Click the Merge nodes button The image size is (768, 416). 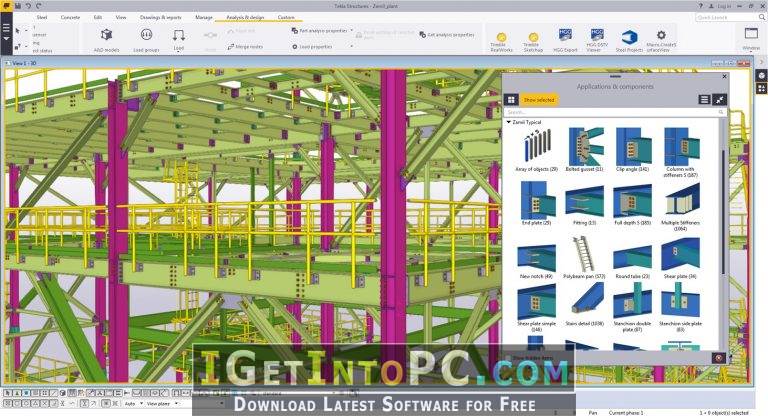pyautogui.click(x=246, y=47)
